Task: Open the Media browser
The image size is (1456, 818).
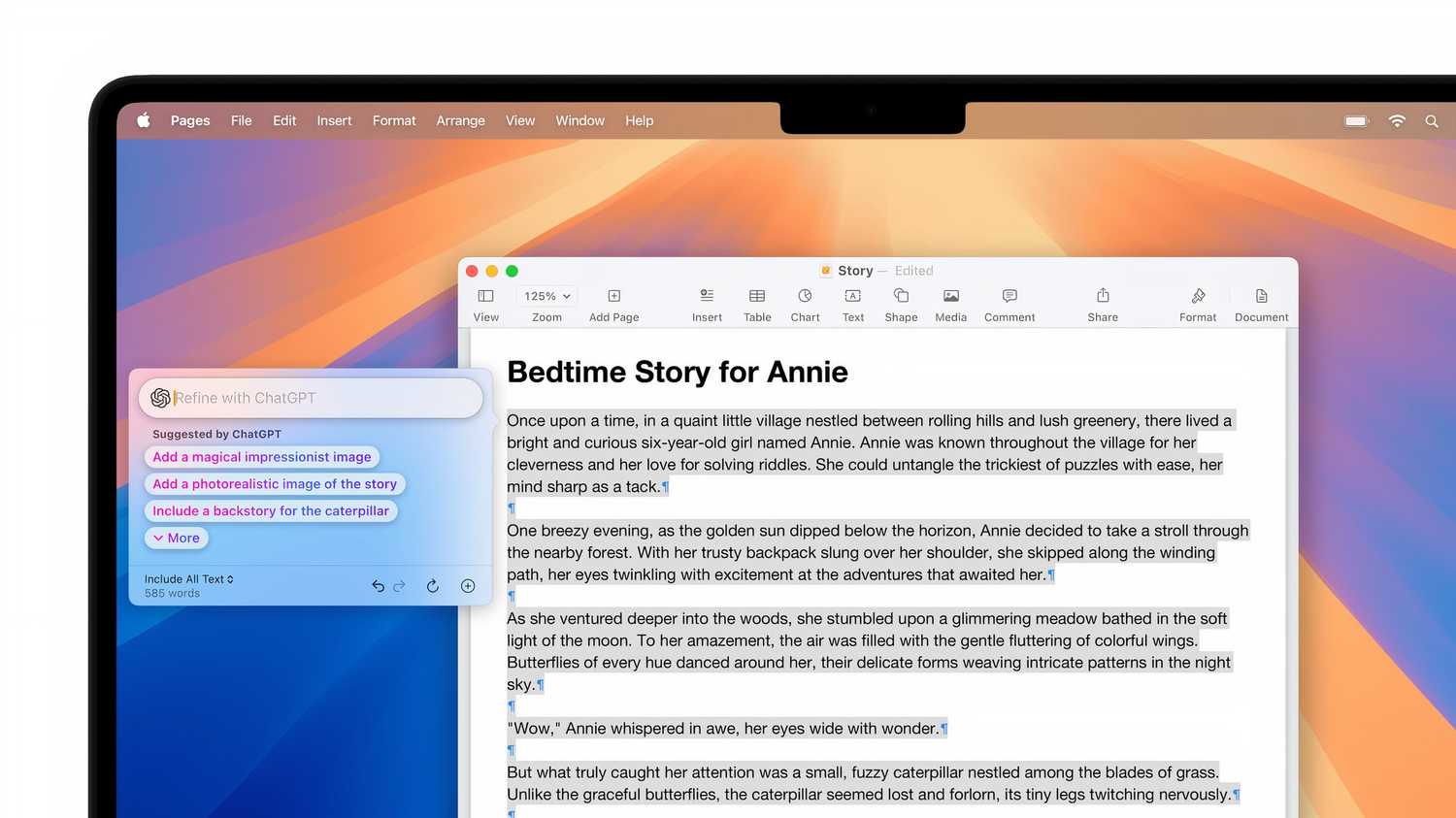Action: tap(950, 303)
